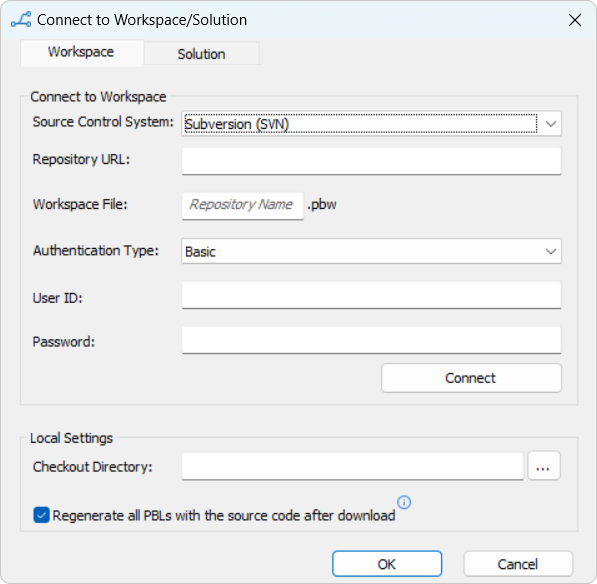Click the info icon beside the Regenerate PBLs option
This screenshot has width=597, height=584.
point(404,502)
